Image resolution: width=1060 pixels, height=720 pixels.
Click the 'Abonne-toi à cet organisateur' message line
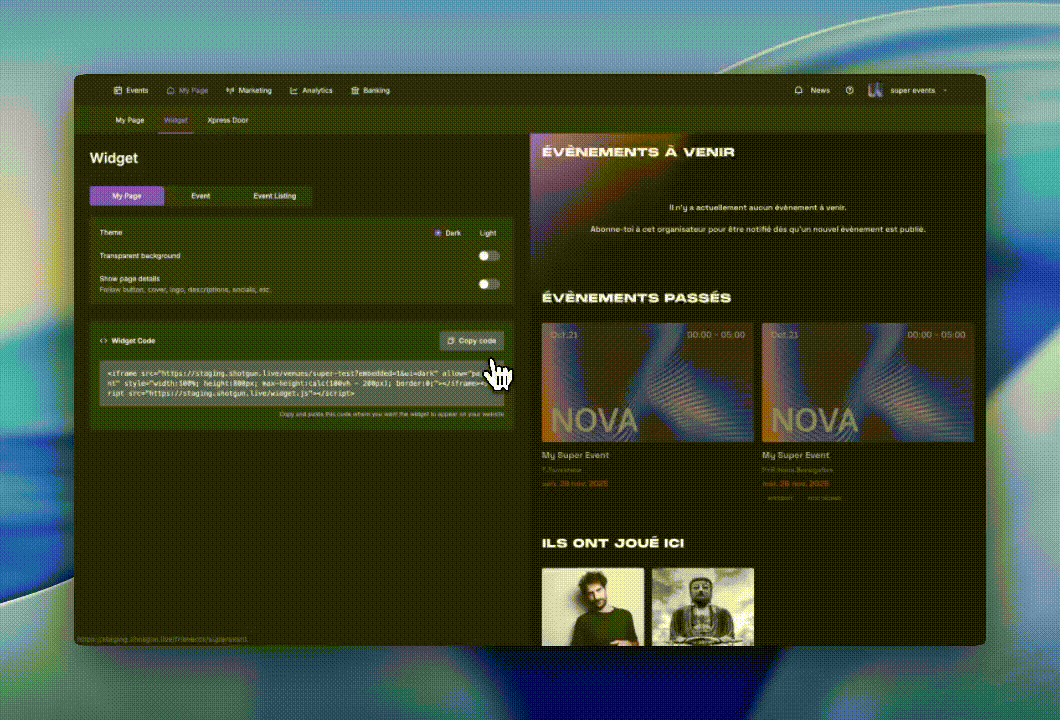pyautogui.click(x=758, y=230)
